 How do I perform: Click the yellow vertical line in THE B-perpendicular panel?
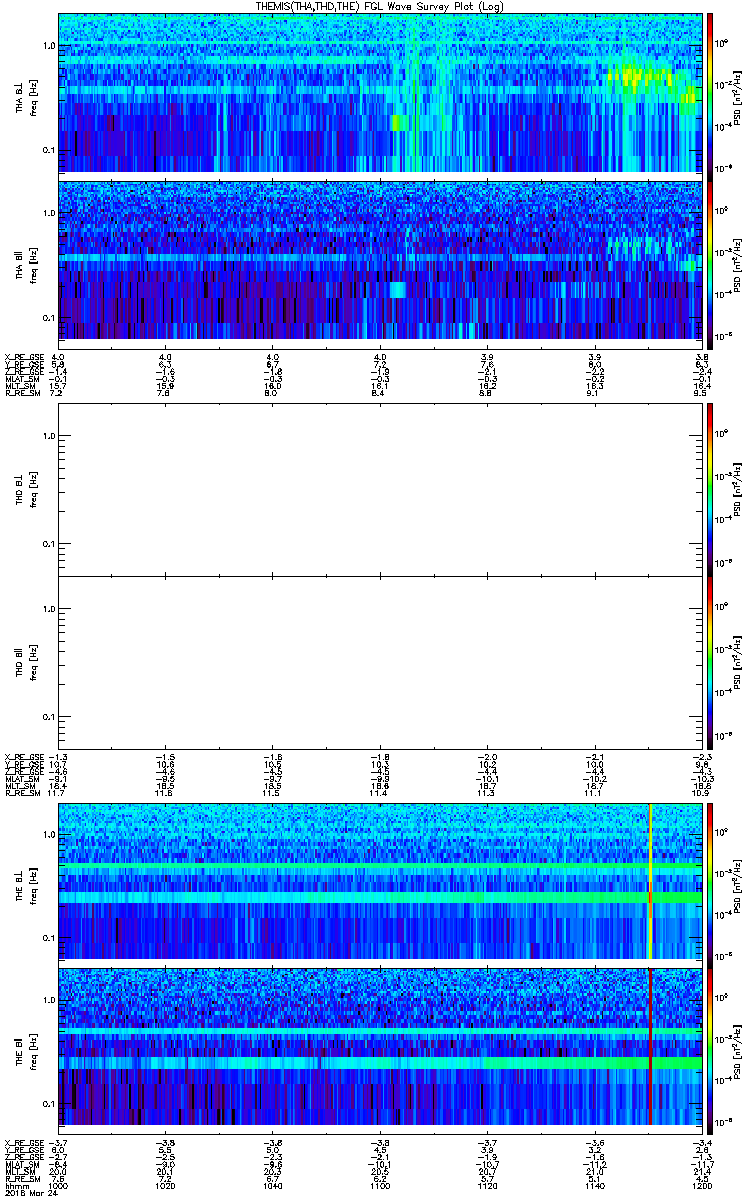point(650,882)
